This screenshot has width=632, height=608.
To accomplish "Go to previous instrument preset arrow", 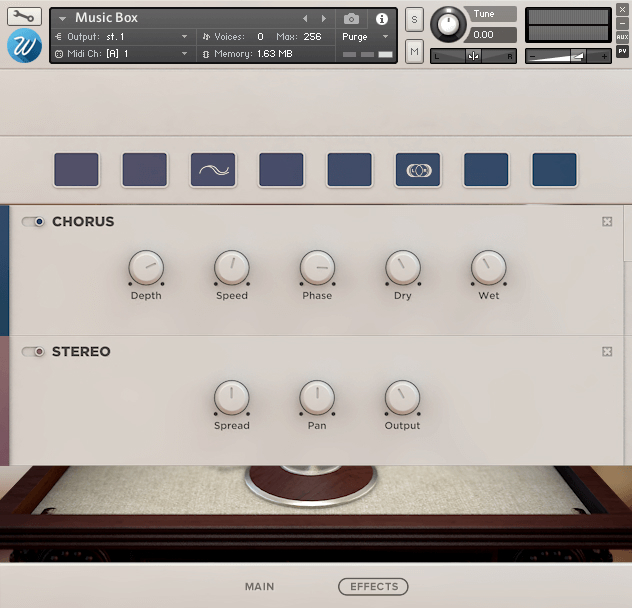I will (x=305, y=19).
